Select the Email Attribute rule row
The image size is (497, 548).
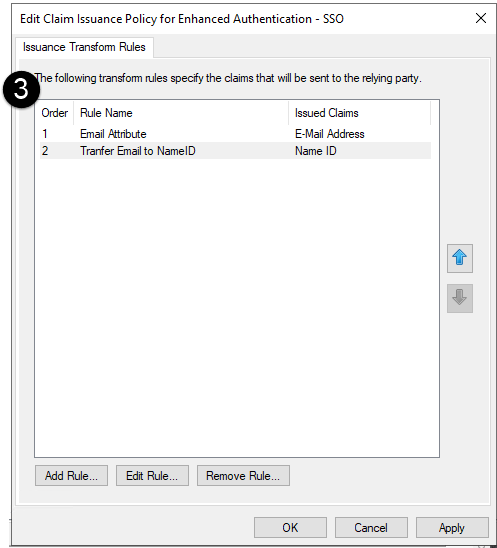tap(235, 134)
